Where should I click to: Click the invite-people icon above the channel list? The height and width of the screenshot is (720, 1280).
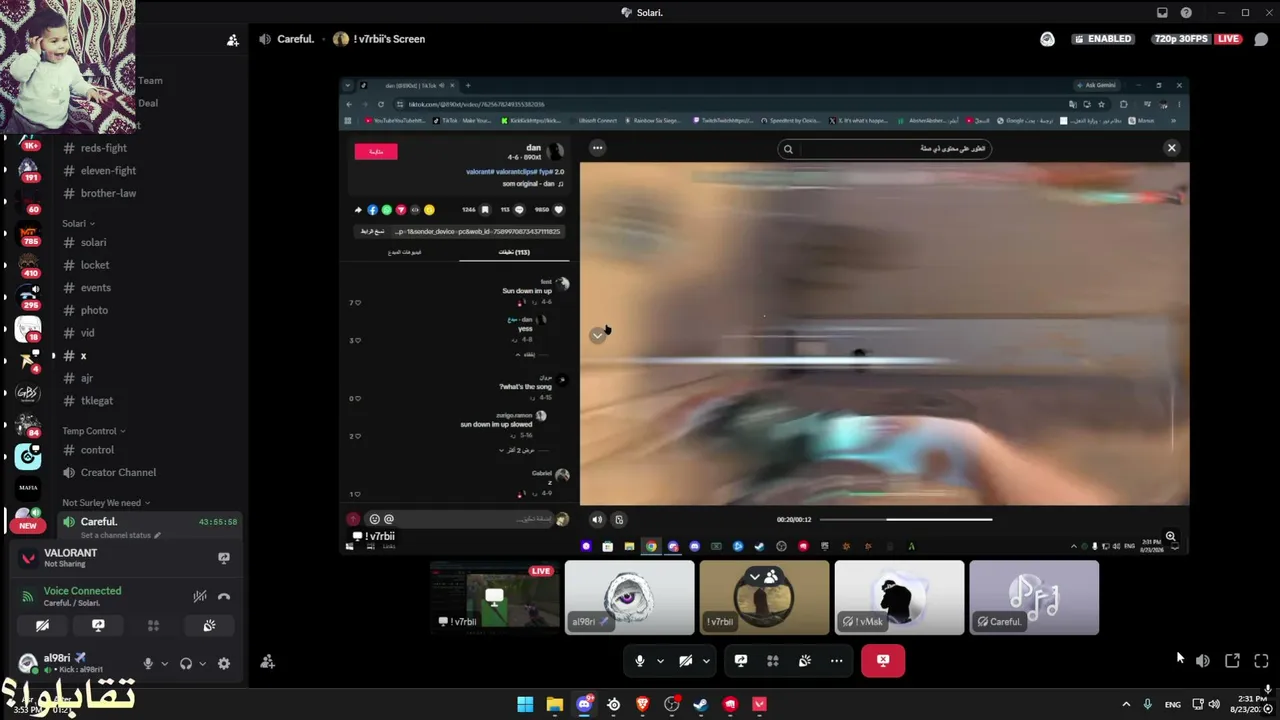pyautogui.click(x=233, y=40)
